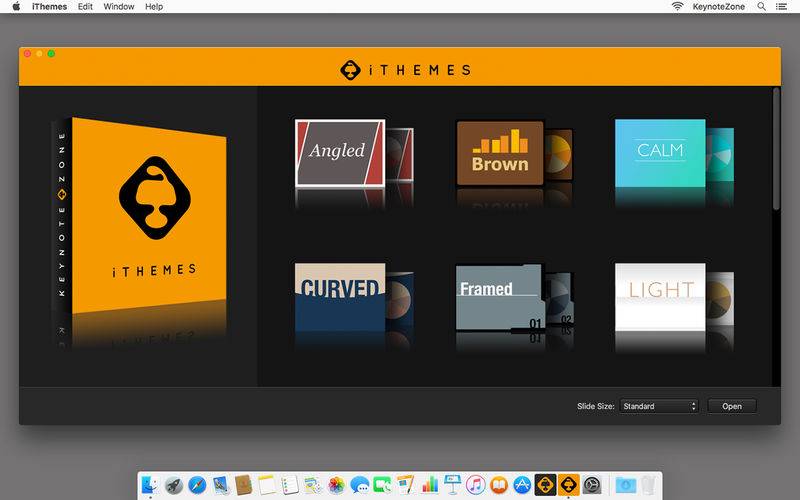Launch Pages from the dock

(x=406, y=485)
